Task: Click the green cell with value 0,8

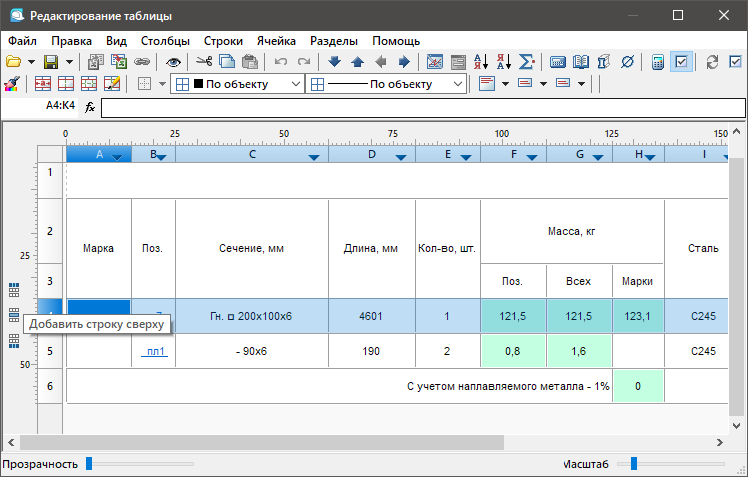Action: [513, 351]
